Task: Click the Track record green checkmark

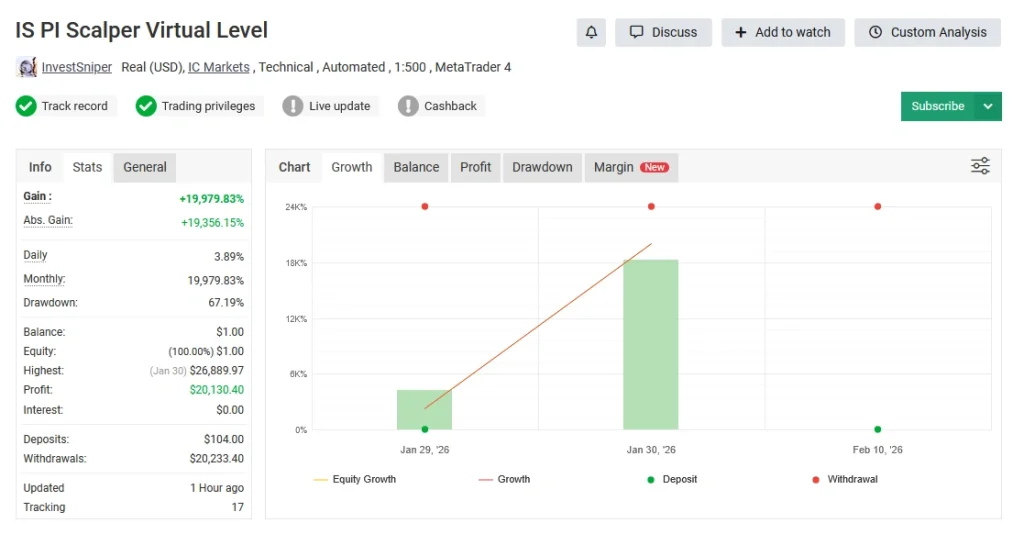Action: (x=26, y=106)
